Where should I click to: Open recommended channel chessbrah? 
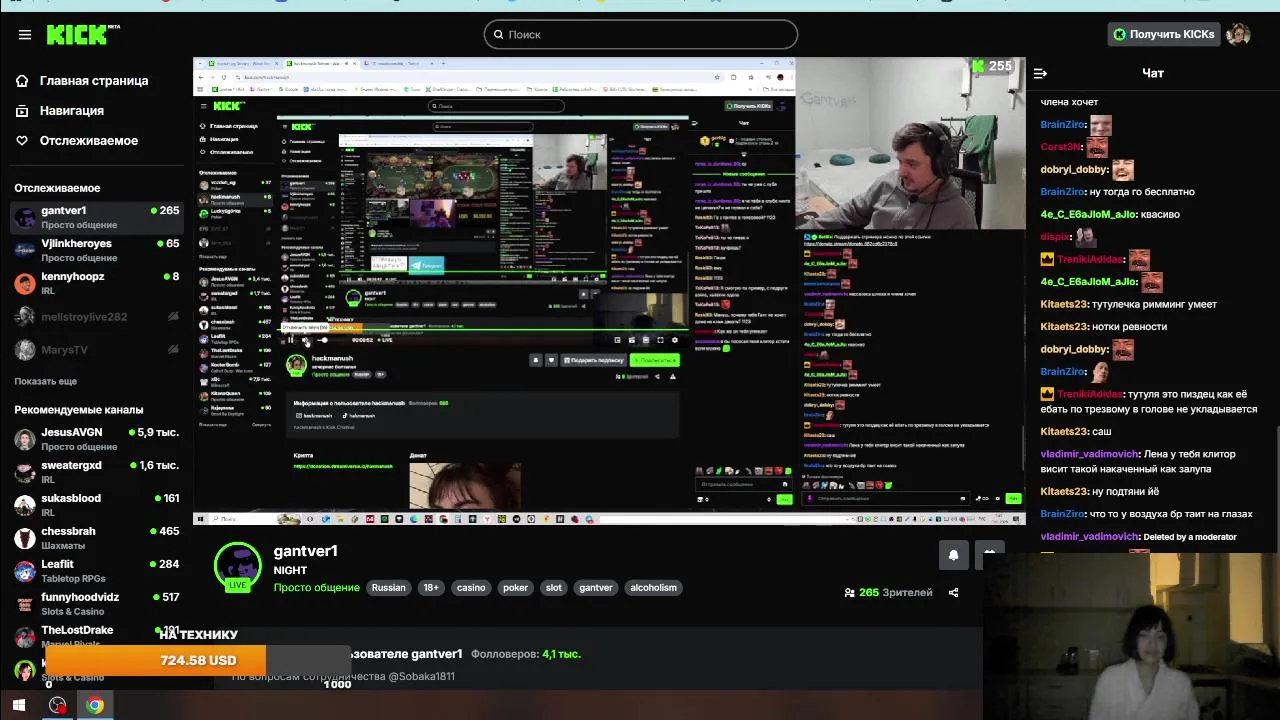pos(96,538)
